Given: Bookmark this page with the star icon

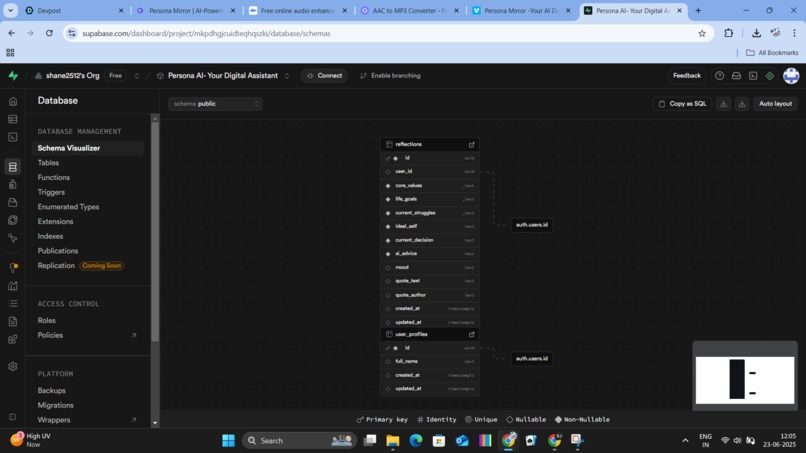Looking at the screenshot, I should (702, 33).
